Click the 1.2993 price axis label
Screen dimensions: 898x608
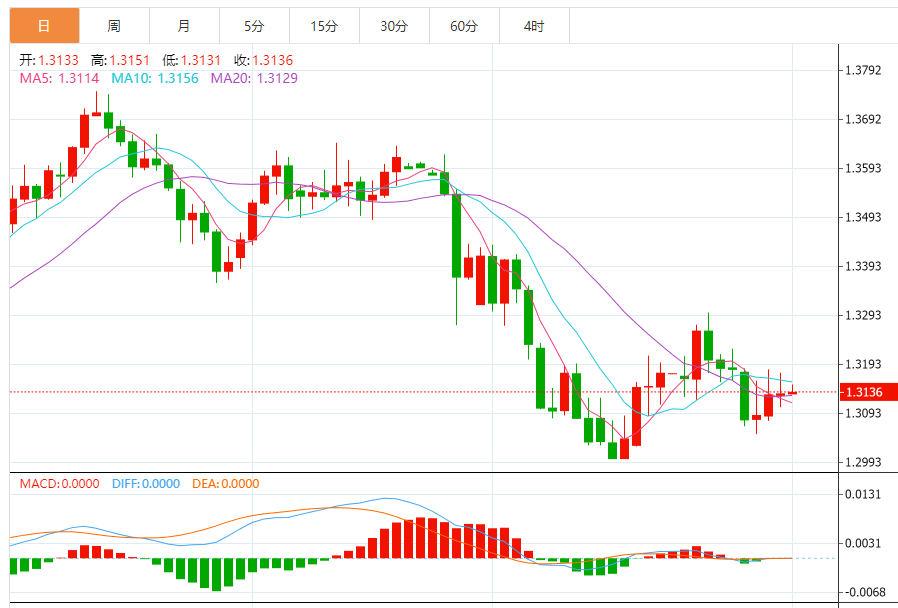(864, 462)
